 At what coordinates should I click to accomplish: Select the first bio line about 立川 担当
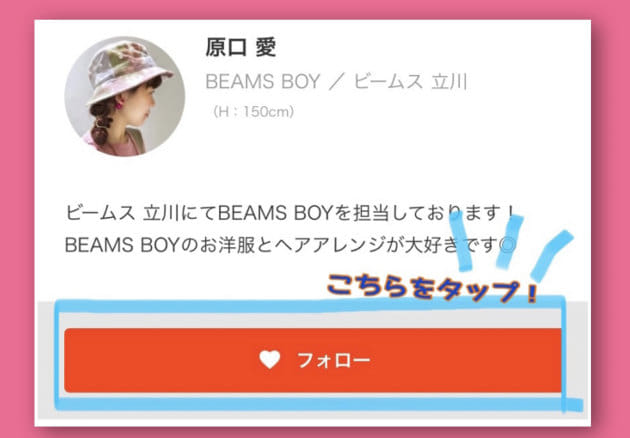290,213
